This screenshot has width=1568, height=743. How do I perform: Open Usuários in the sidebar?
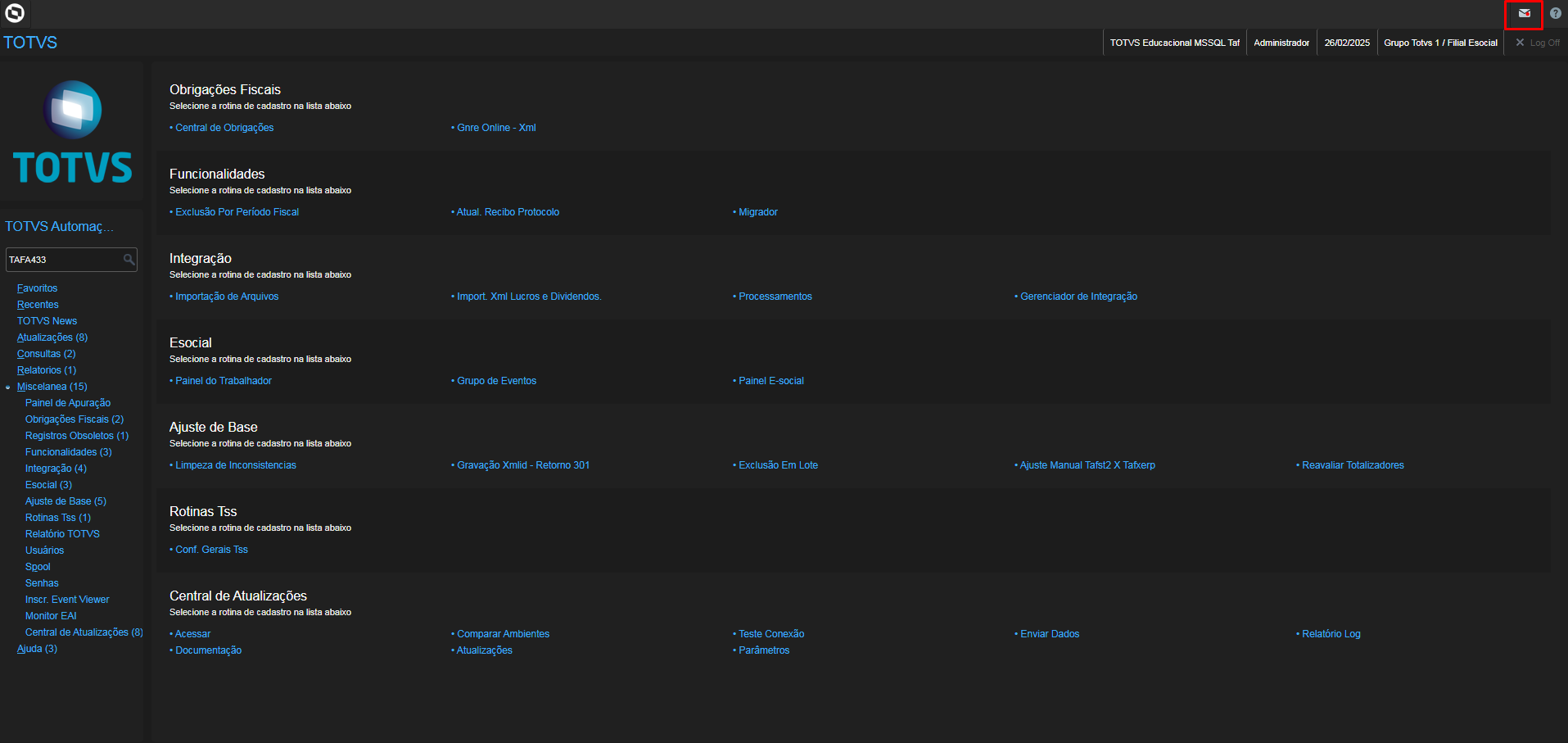click(44, 550)
